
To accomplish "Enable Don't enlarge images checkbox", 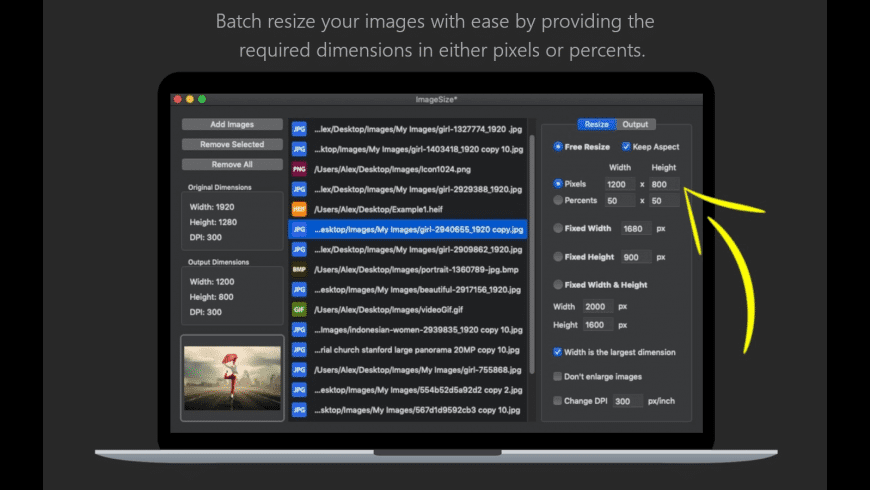I will 558,376.
